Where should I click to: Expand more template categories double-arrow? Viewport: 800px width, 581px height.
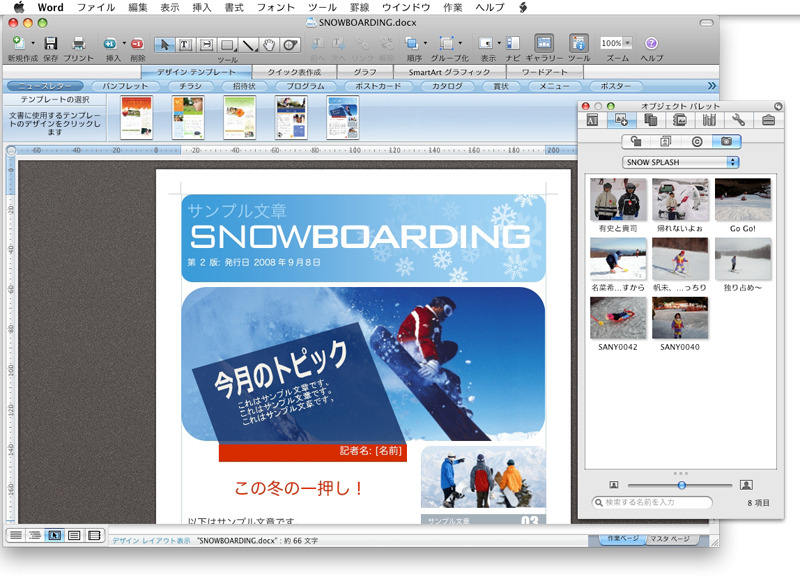click(712, 86)
